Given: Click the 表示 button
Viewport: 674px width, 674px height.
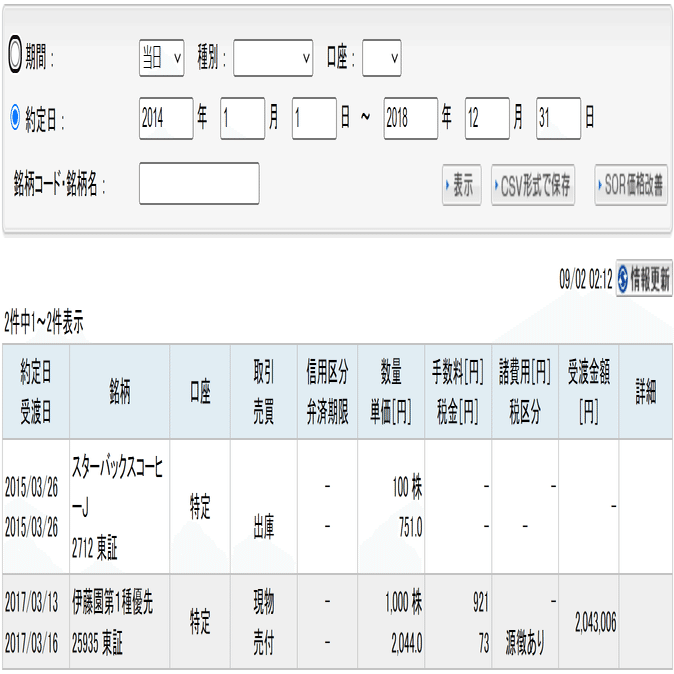Looking at the screenshot, I should point(462,185).
